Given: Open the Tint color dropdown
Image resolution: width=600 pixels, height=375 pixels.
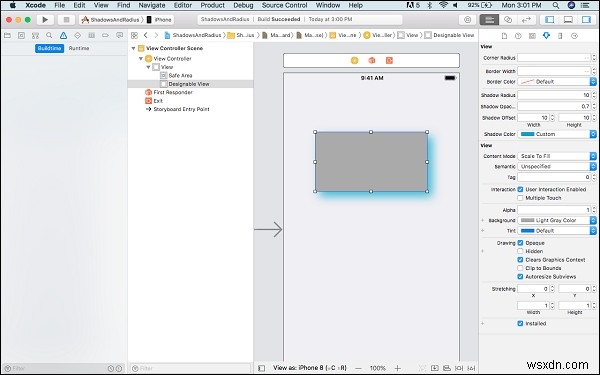Looking at the screenshot, I should (557, 231).
